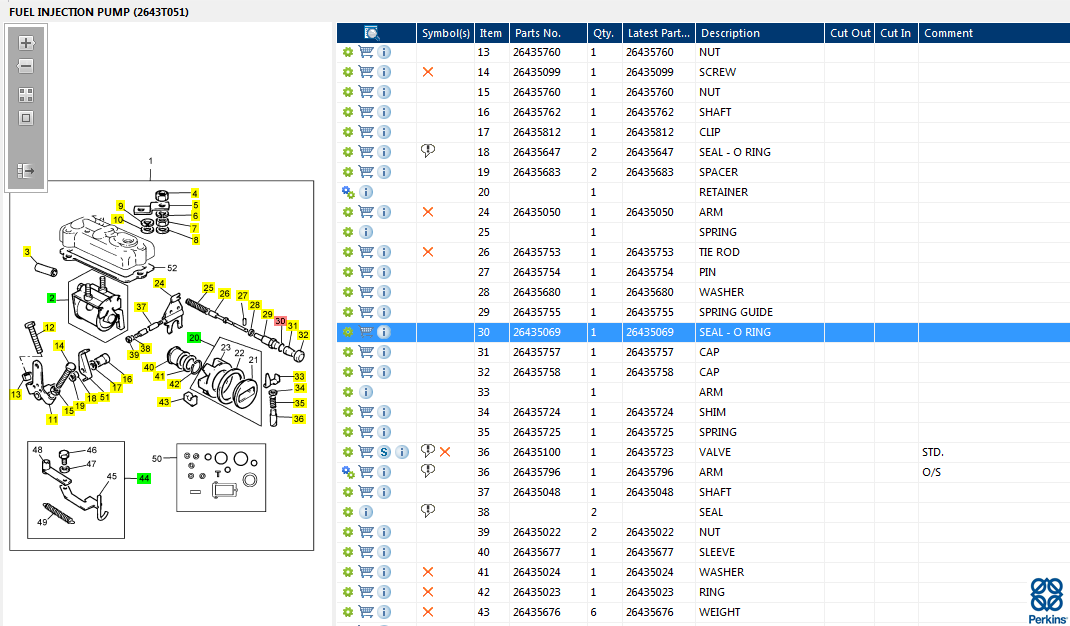This screenshot has height=626, width=1070.
Task: Add the item 14 SCREW to cart
Action: point(366,72)
